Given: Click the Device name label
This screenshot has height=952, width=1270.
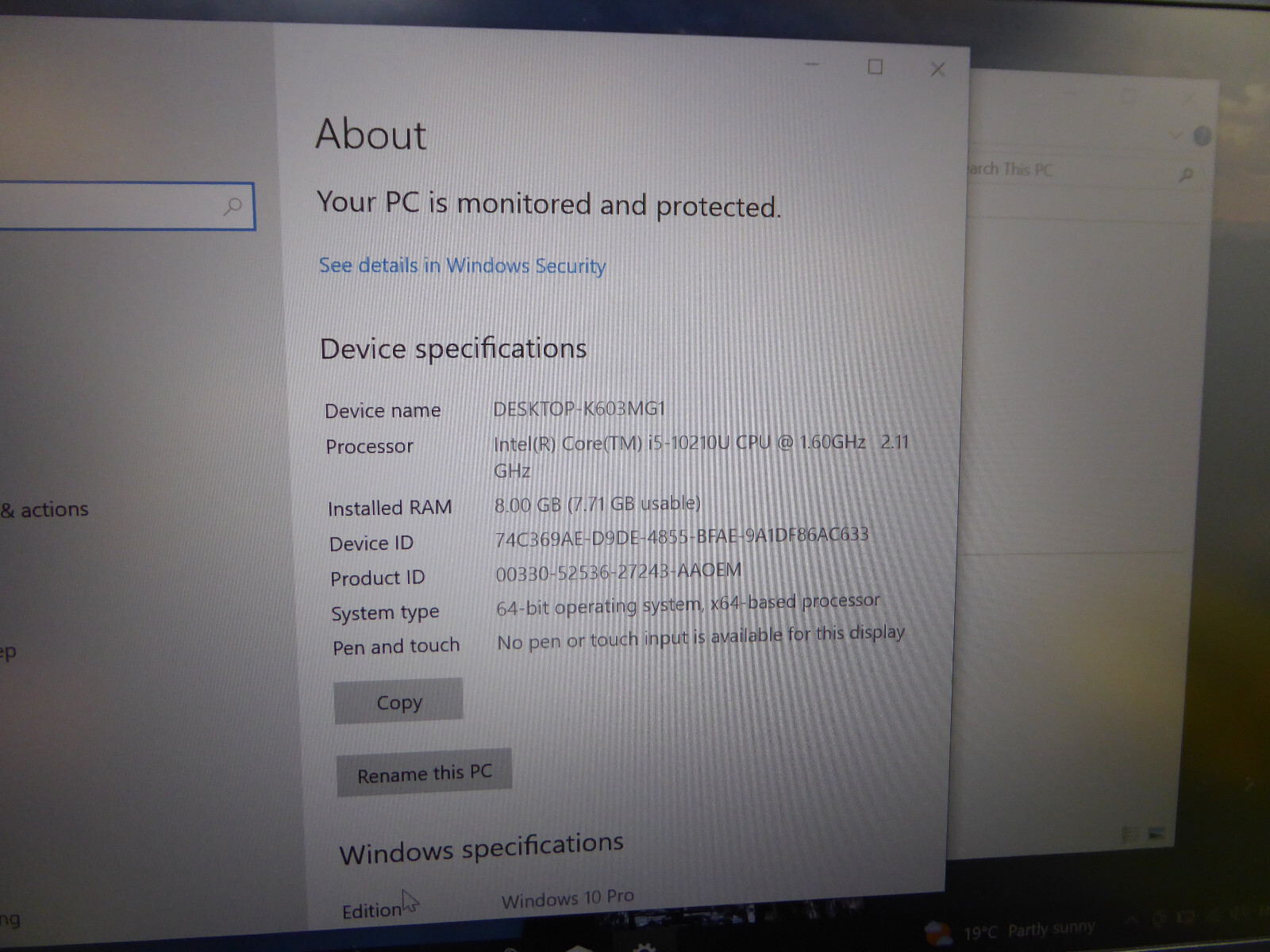Looking at the screenshot, I should 383,410.
